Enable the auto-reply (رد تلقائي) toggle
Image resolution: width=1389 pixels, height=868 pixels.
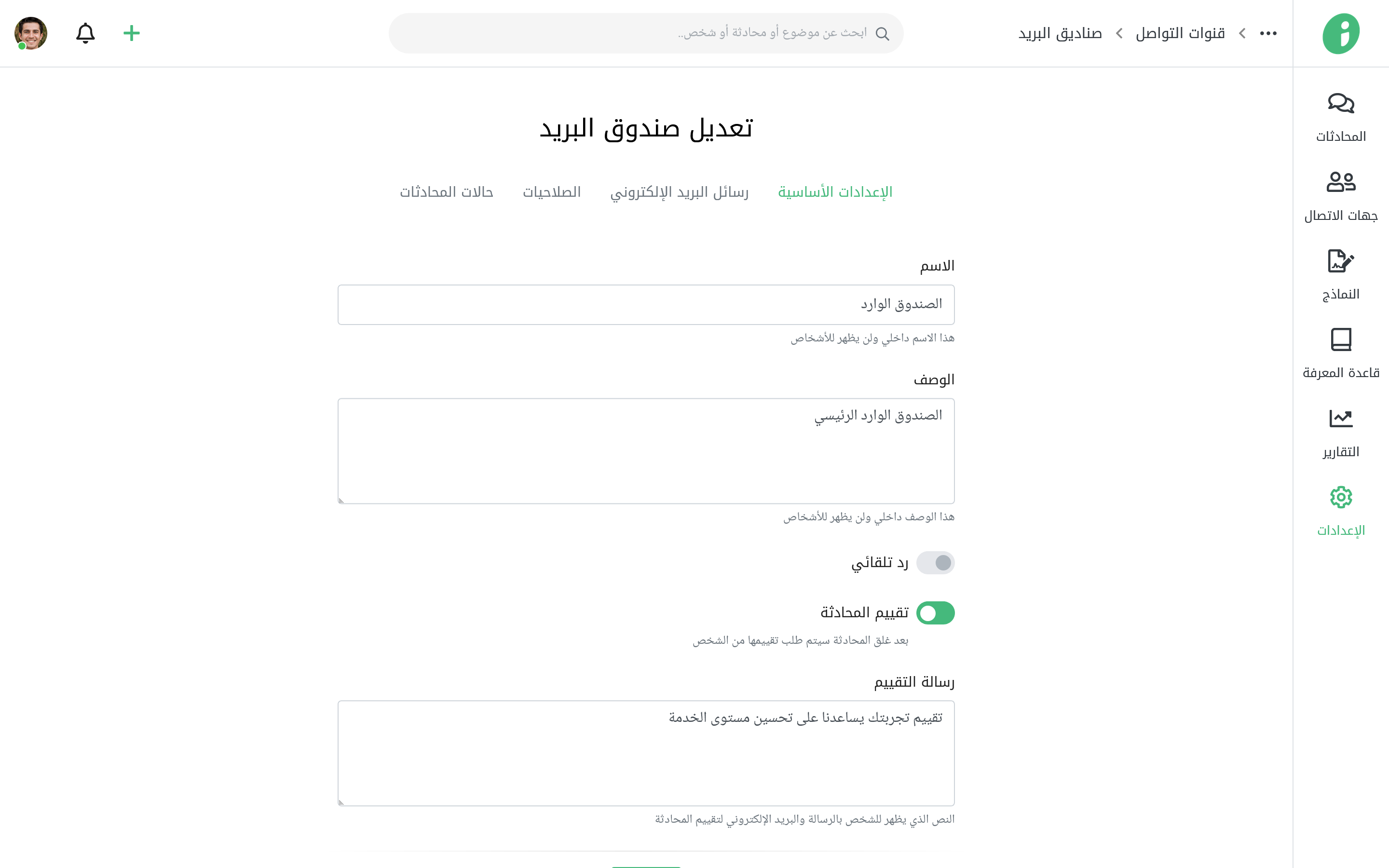pos(935,563)
